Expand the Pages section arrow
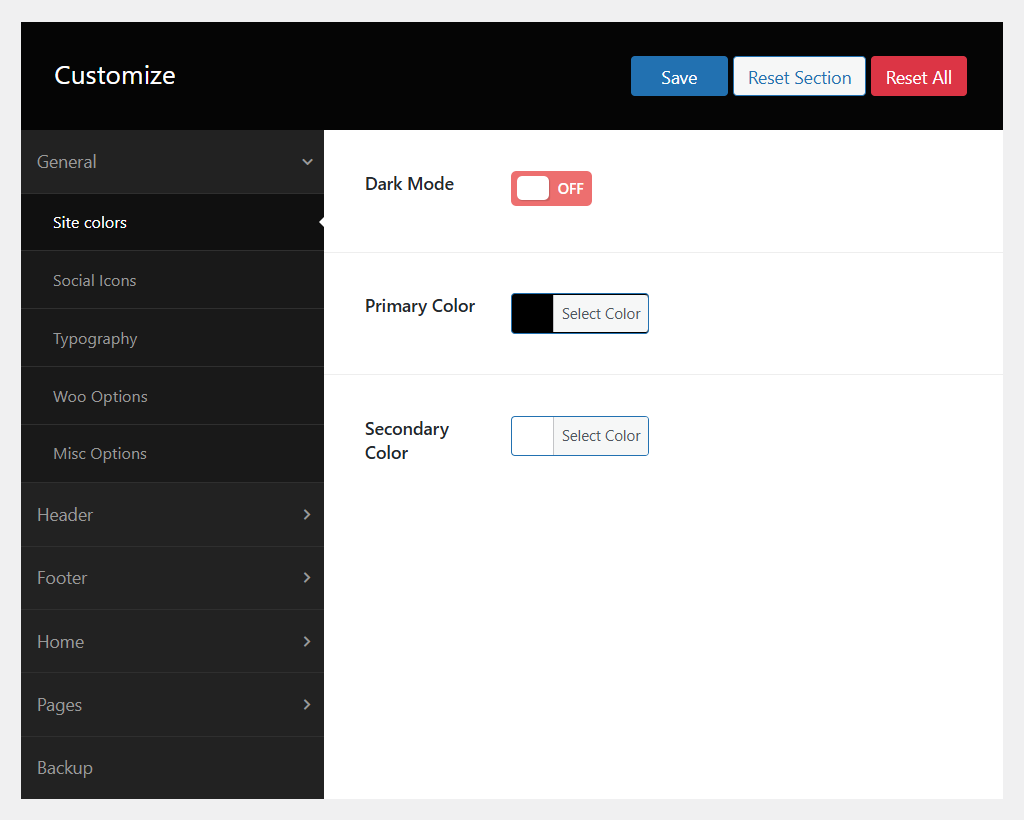The height and width of the screenshot is (820, 1024). [x=307, y=705]
